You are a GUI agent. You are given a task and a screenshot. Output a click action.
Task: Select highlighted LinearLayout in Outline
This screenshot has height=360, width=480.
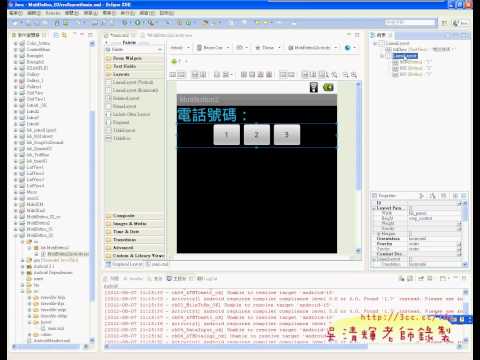coord(404,56)
